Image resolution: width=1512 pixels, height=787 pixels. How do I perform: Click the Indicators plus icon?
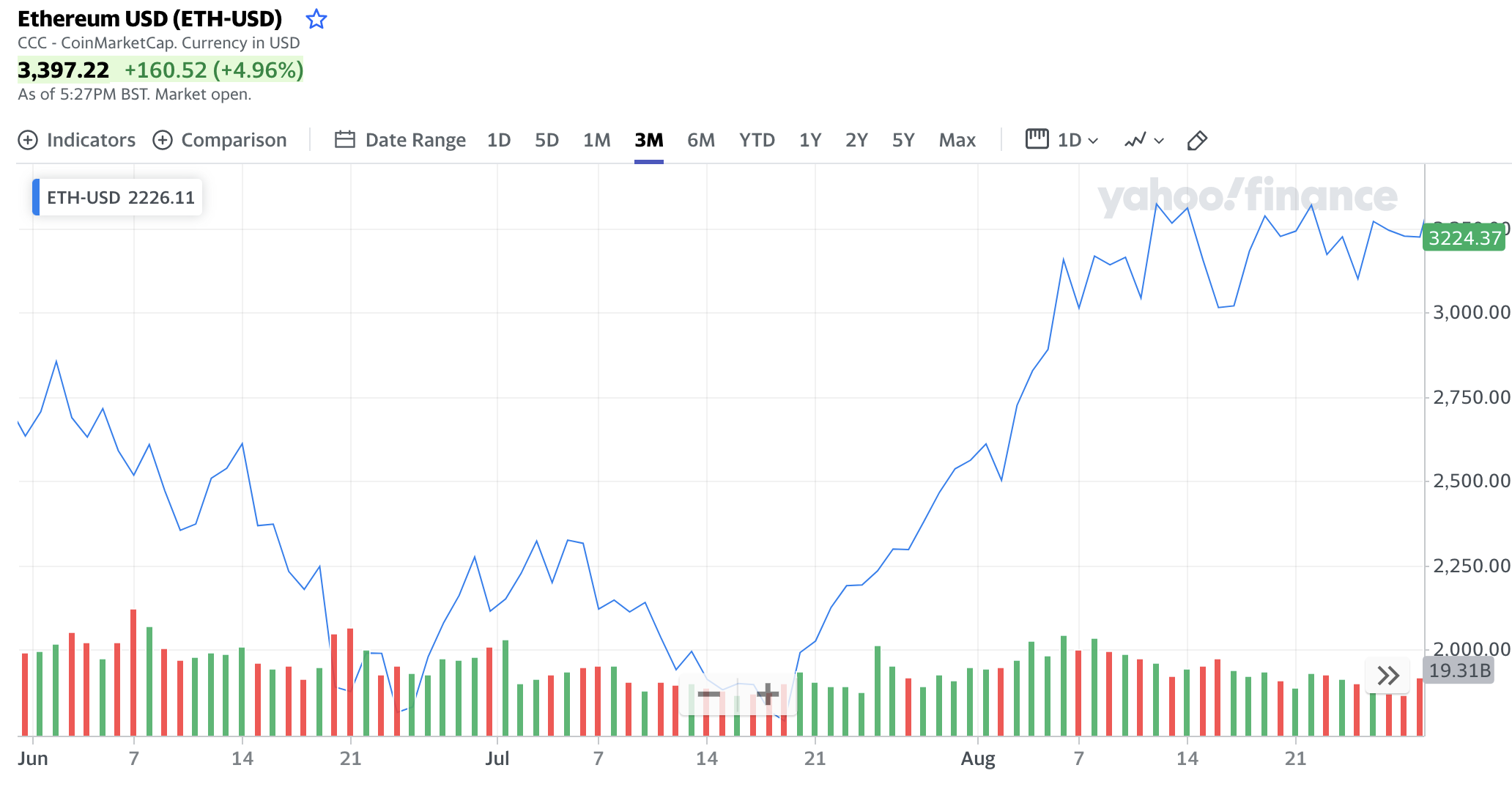[27, 140]
